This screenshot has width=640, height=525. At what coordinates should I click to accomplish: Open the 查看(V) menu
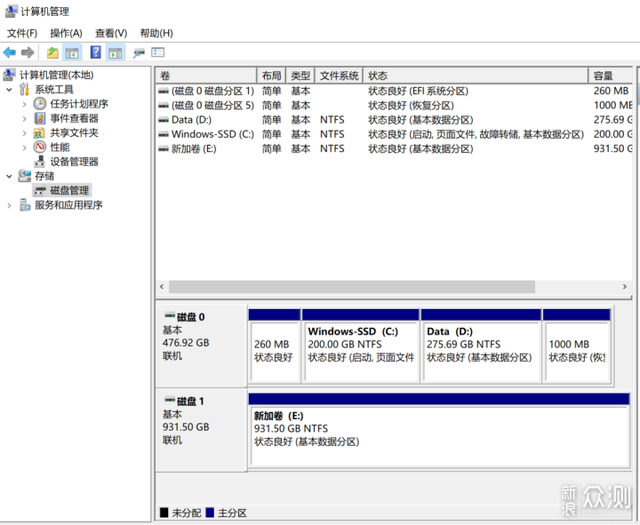[111, 33]
